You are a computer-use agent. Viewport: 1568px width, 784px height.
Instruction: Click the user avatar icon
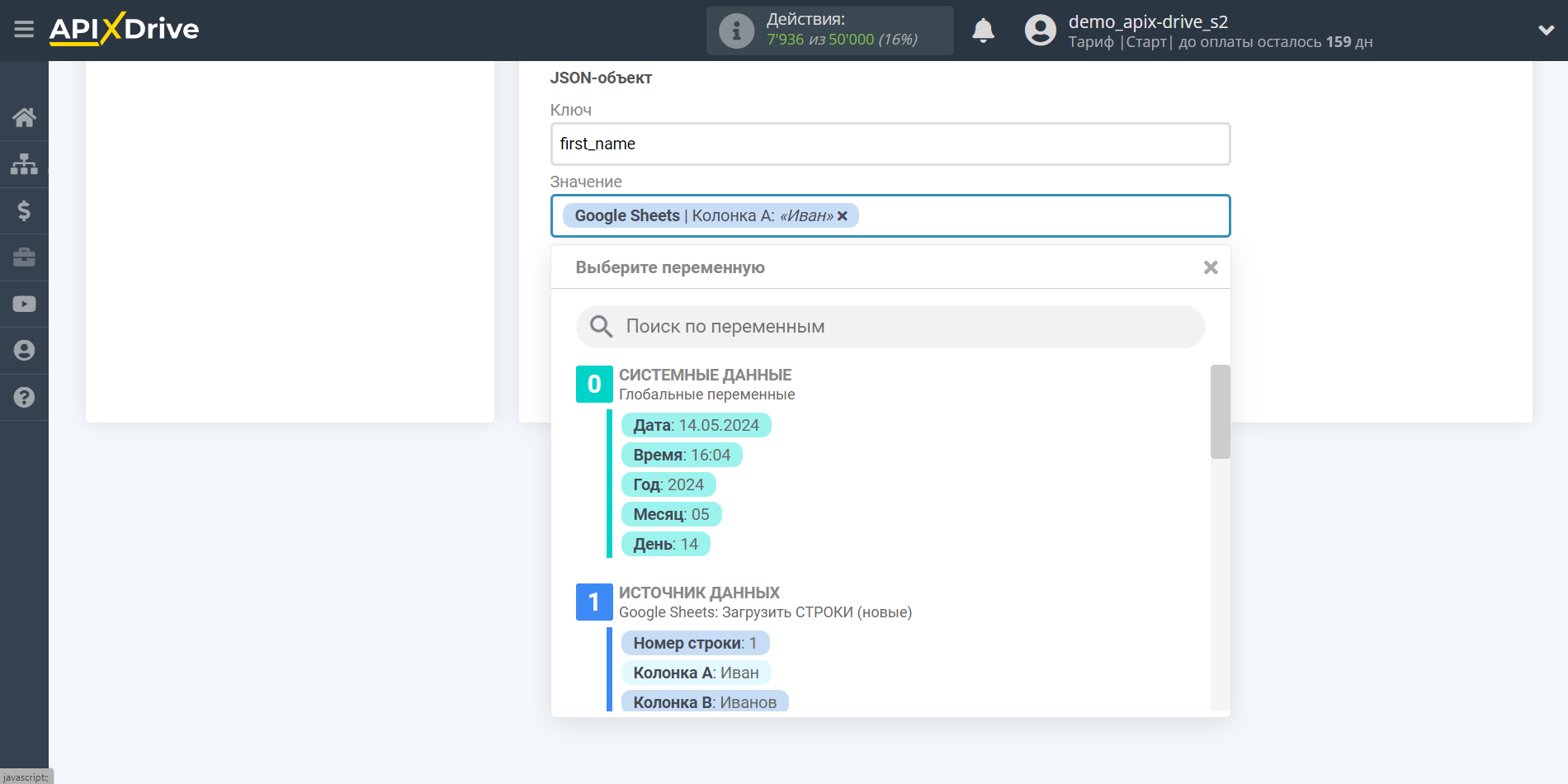1040,31
